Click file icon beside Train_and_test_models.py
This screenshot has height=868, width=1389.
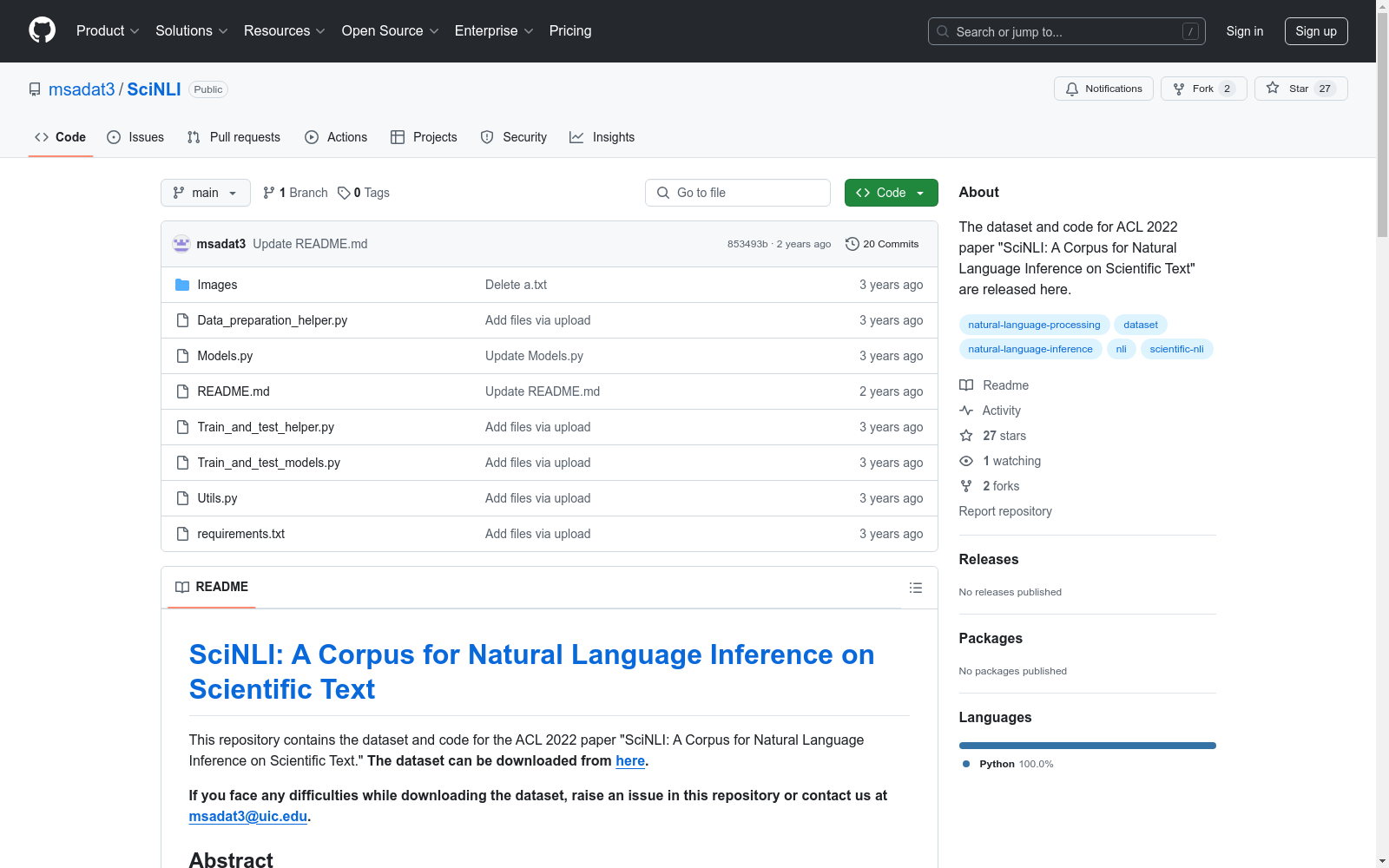[182, 463]
